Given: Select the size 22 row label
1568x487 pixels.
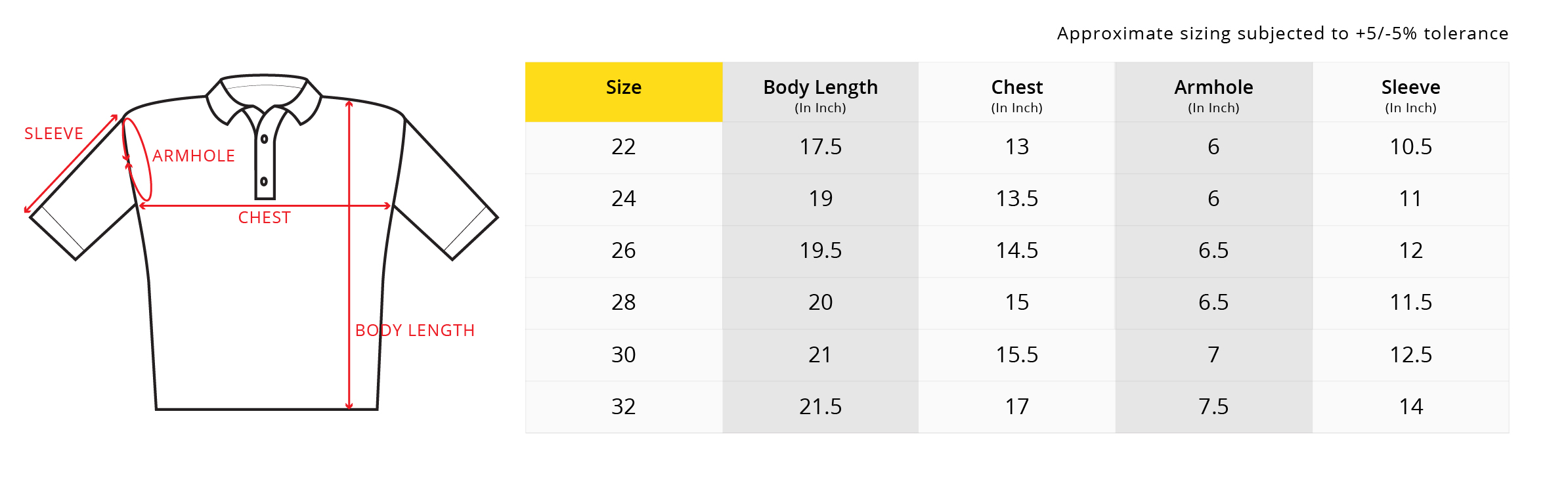Looking at the screenshot, I should 623,147.
